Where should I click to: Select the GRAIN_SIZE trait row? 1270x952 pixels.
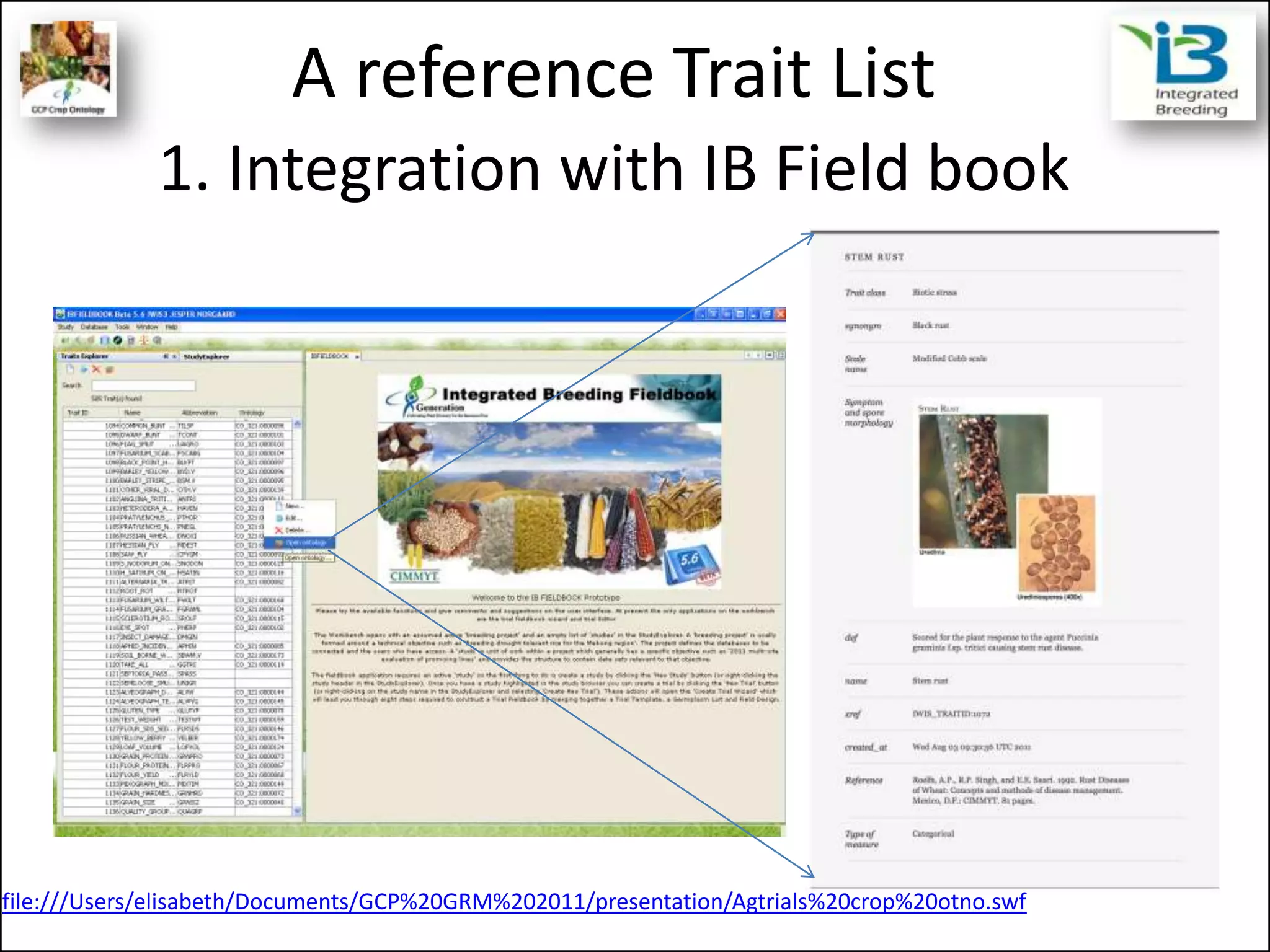pyautogui.click(x=178, y=802)
